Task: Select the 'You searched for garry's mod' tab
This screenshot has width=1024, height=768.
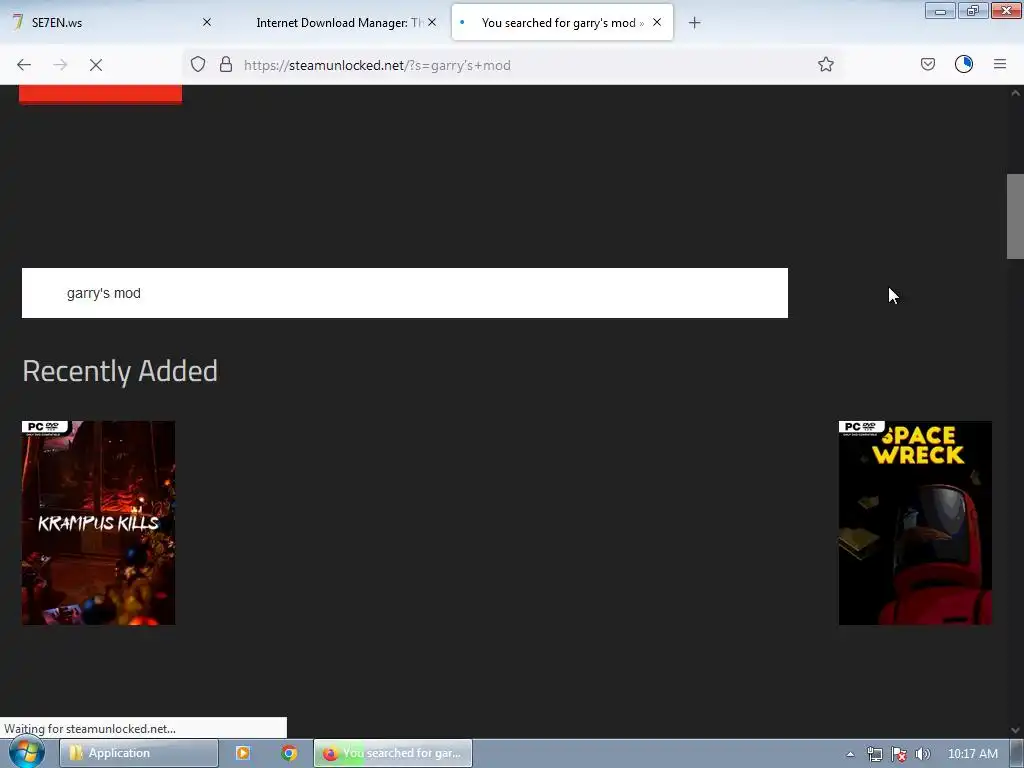Action: tap(562, 23)
